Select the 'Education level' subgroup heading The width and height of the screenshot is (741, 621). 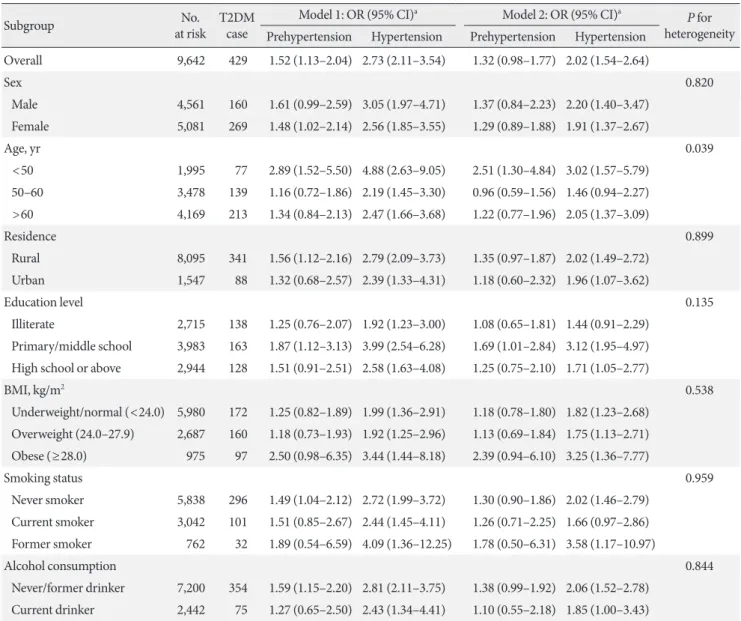(x=43, y=302)
